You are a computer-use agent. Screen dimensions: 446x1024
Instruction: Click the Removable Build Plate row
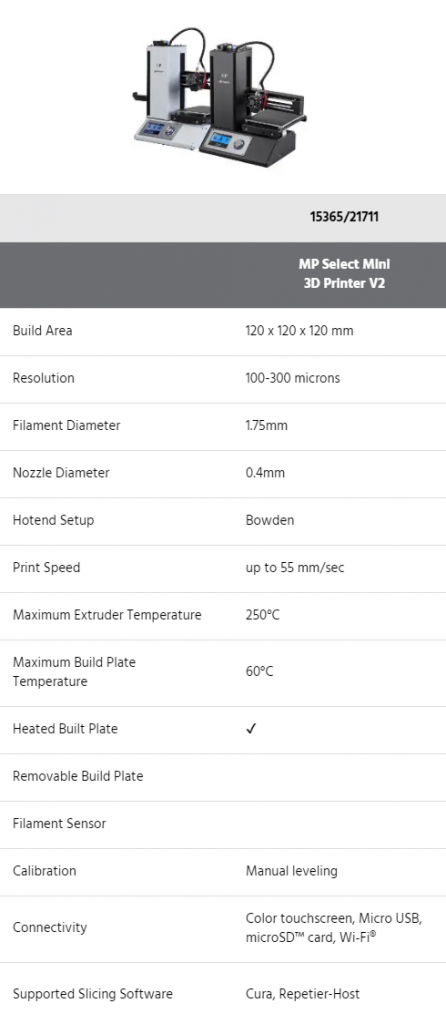click(223, 776)
